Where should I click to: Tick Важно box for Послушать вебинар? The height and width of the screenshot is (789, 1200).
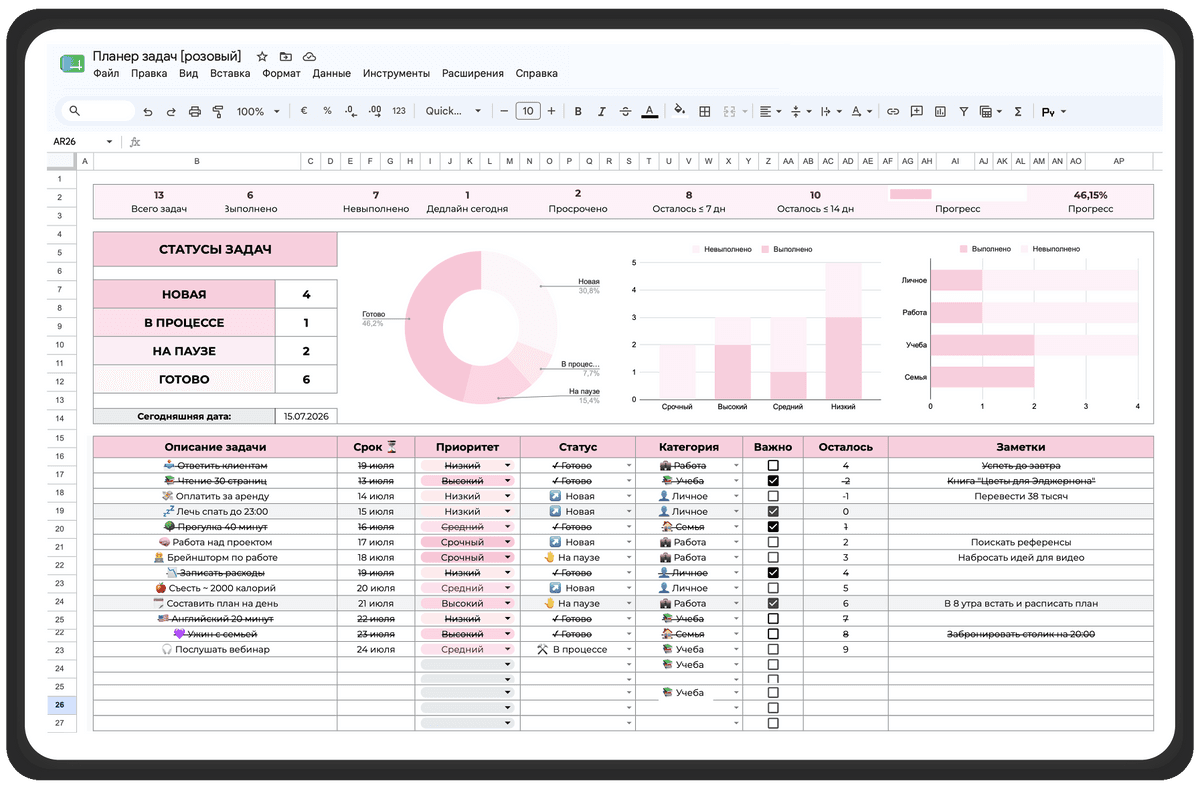(773, 649)
